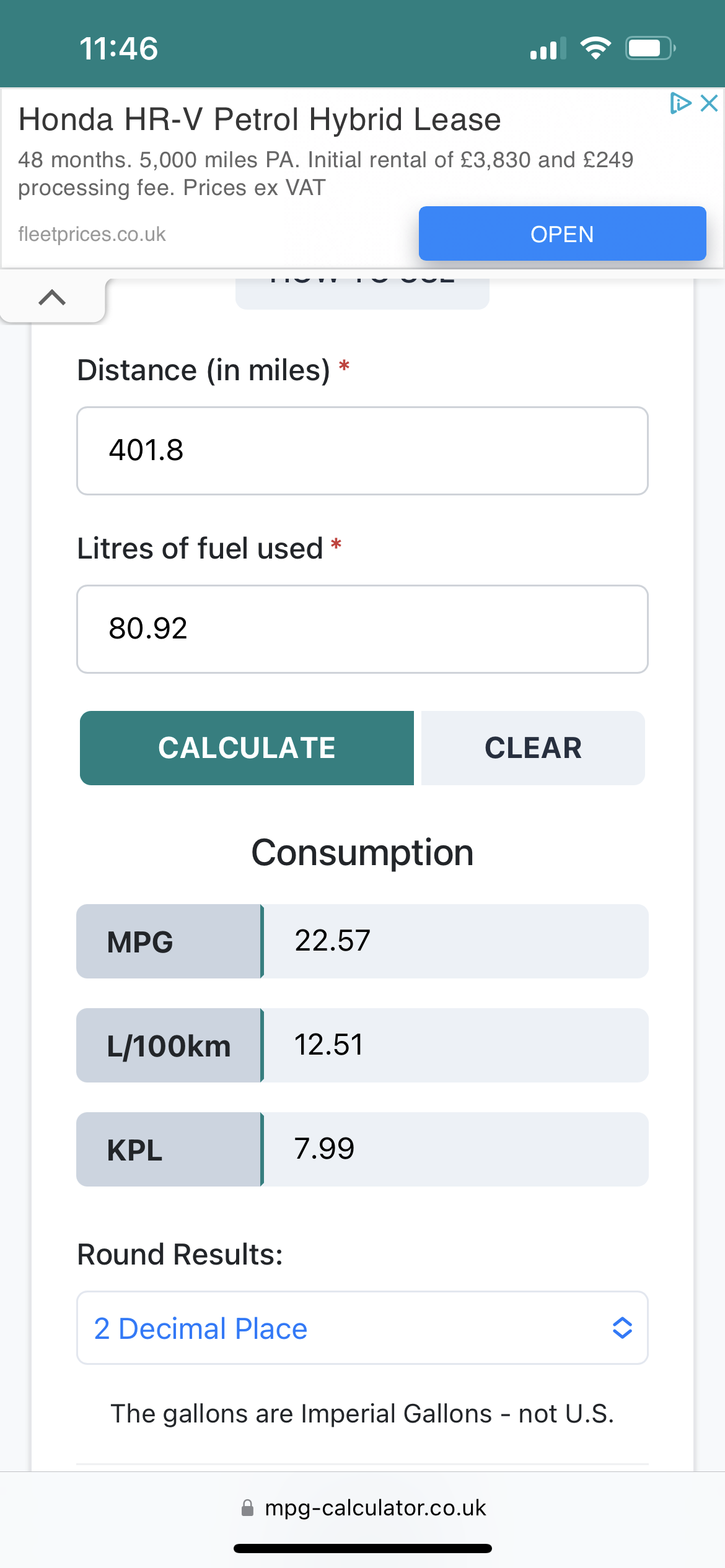Select the KPL result value 7.99
The height and width of the screenshot is (1568, 725).
point(324,1149)
